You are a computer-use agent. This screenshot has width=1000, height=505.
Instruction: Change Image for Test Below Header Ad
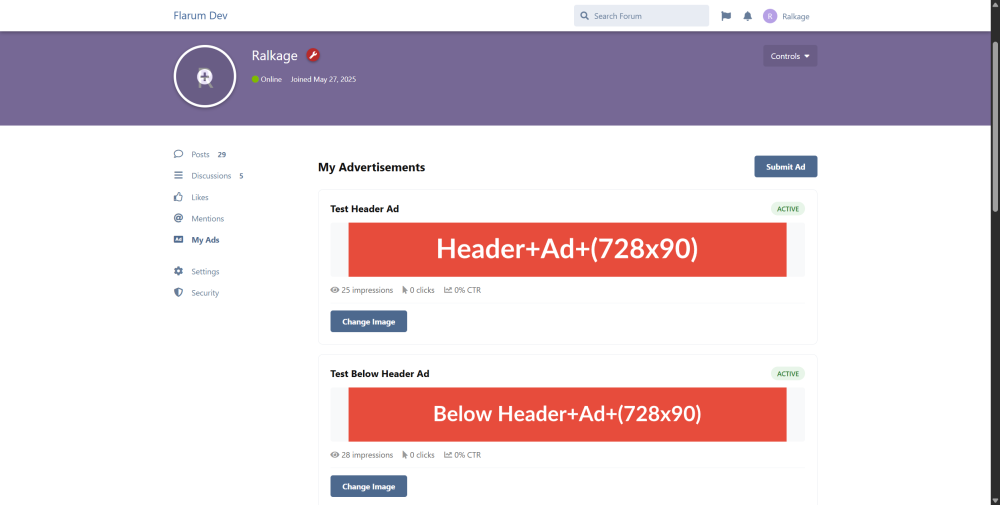369,487
